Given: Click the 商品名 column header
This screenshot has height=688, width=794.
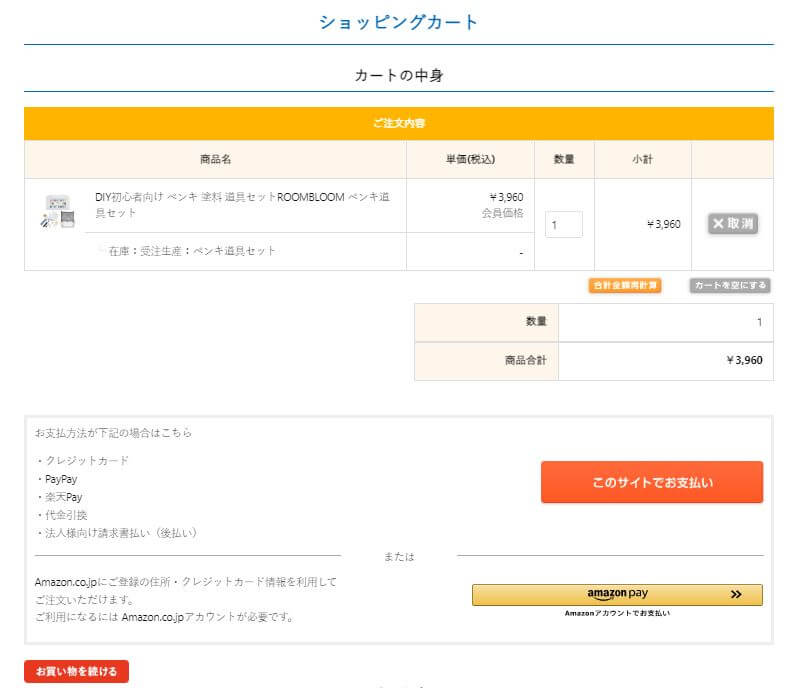Looking at the screenshot, I should click(215, 159).
